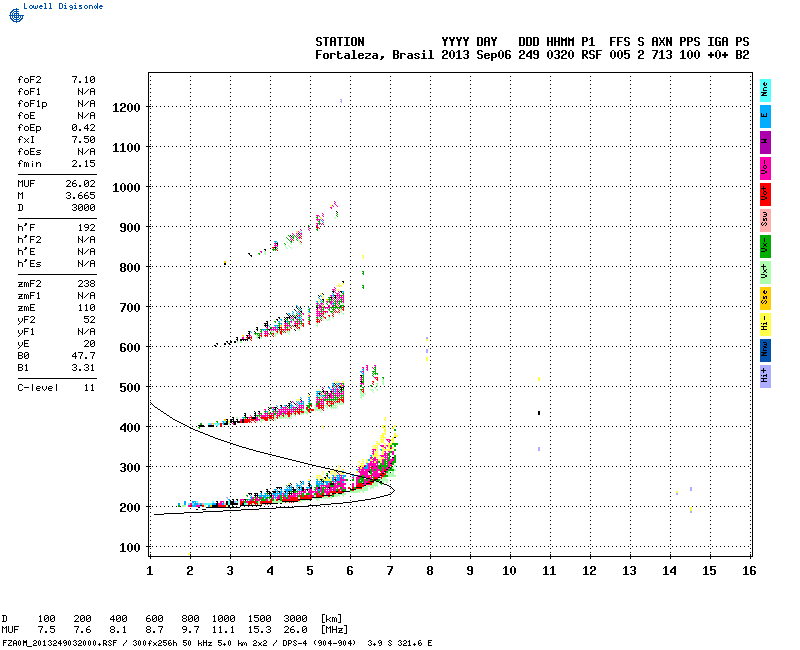
Task: Select the navy Nnw legend swatch
Action: (x=765, y=351)
